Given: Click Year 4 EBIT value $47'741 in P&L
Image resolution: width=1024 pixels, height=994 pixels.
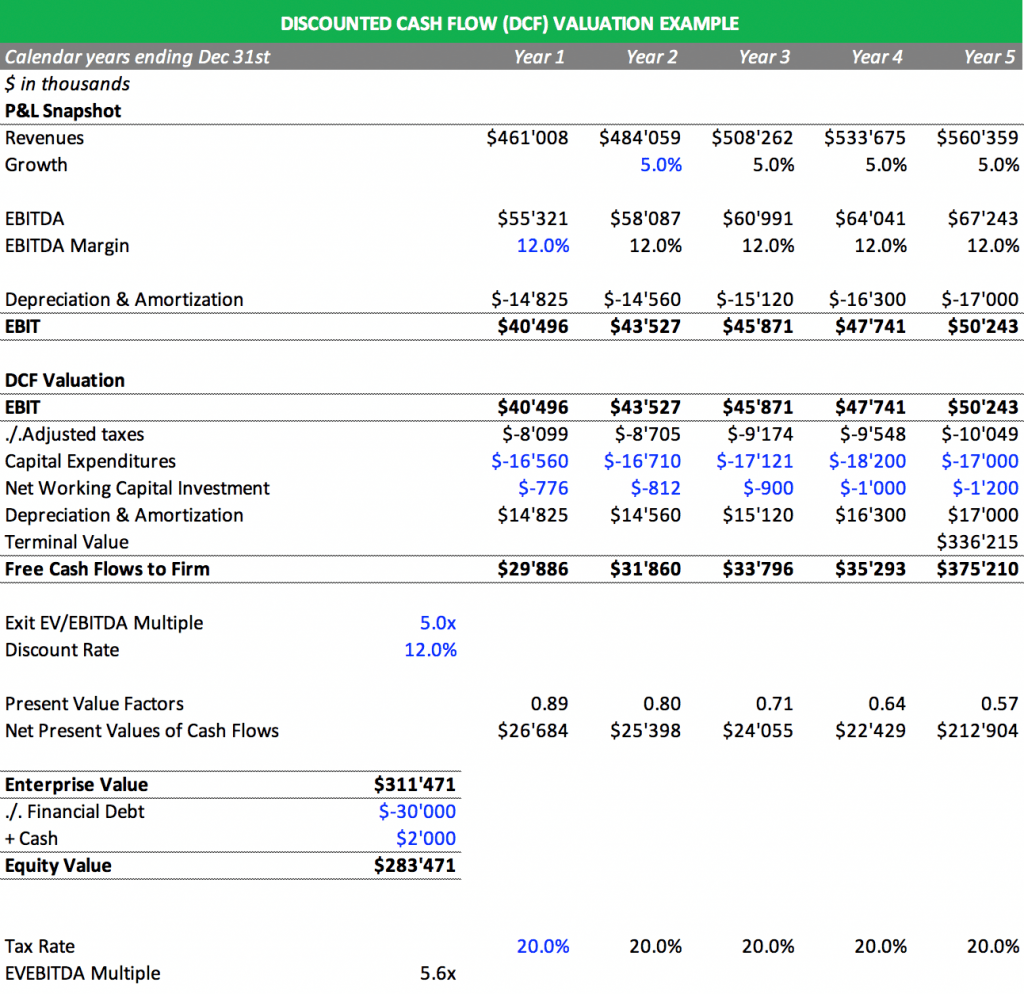Looking at the screenshot, I should 870,326.
